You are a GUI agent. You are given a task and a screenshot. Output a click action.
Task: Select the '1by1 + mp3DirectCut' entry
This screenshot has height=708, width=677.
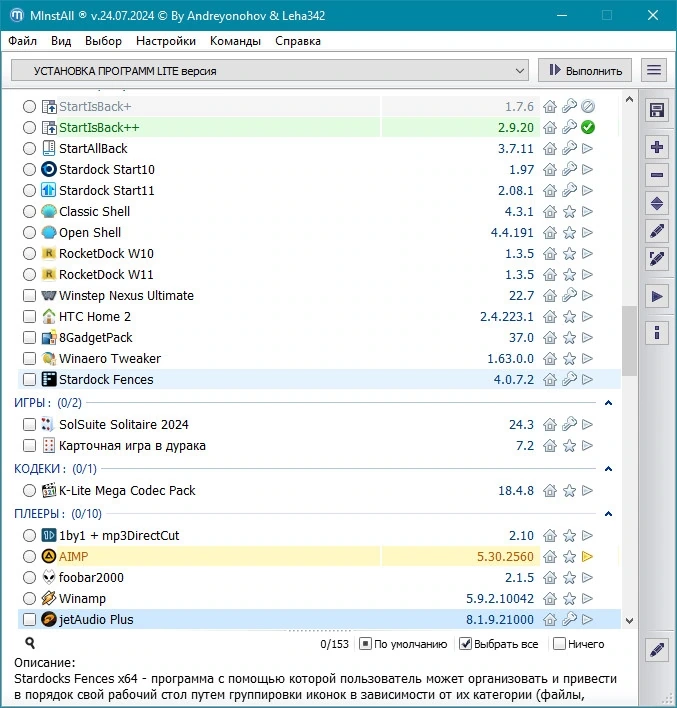pyautogui.click(x=119, y=536)
